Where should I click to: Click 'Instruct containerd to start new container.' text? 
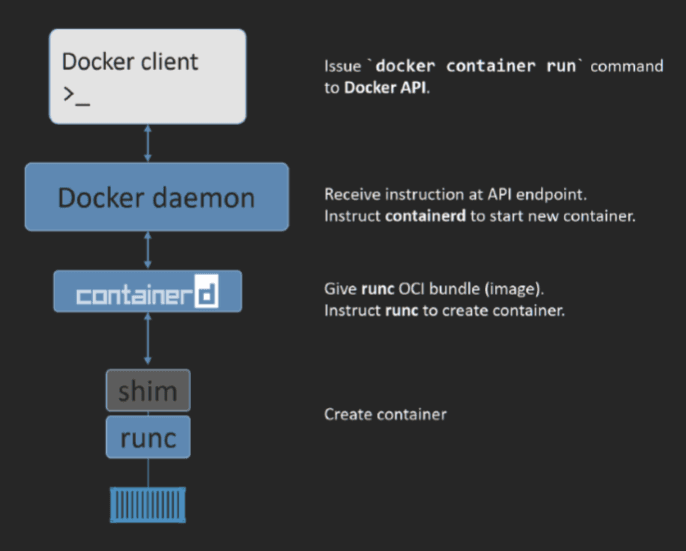(480, 216)
